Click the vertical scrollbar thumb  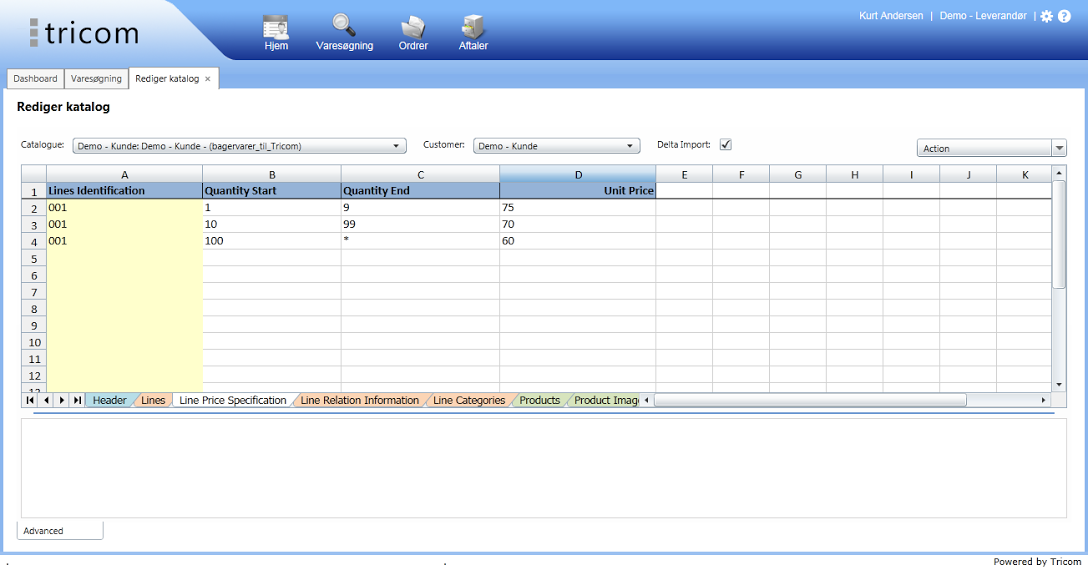[x=1059, y=234]
